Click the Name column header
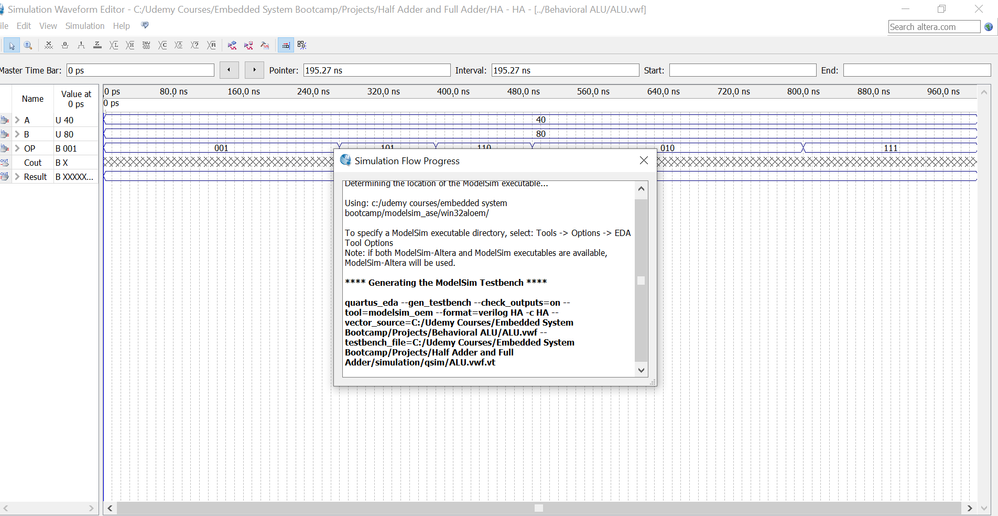 [x=32, y=99]
